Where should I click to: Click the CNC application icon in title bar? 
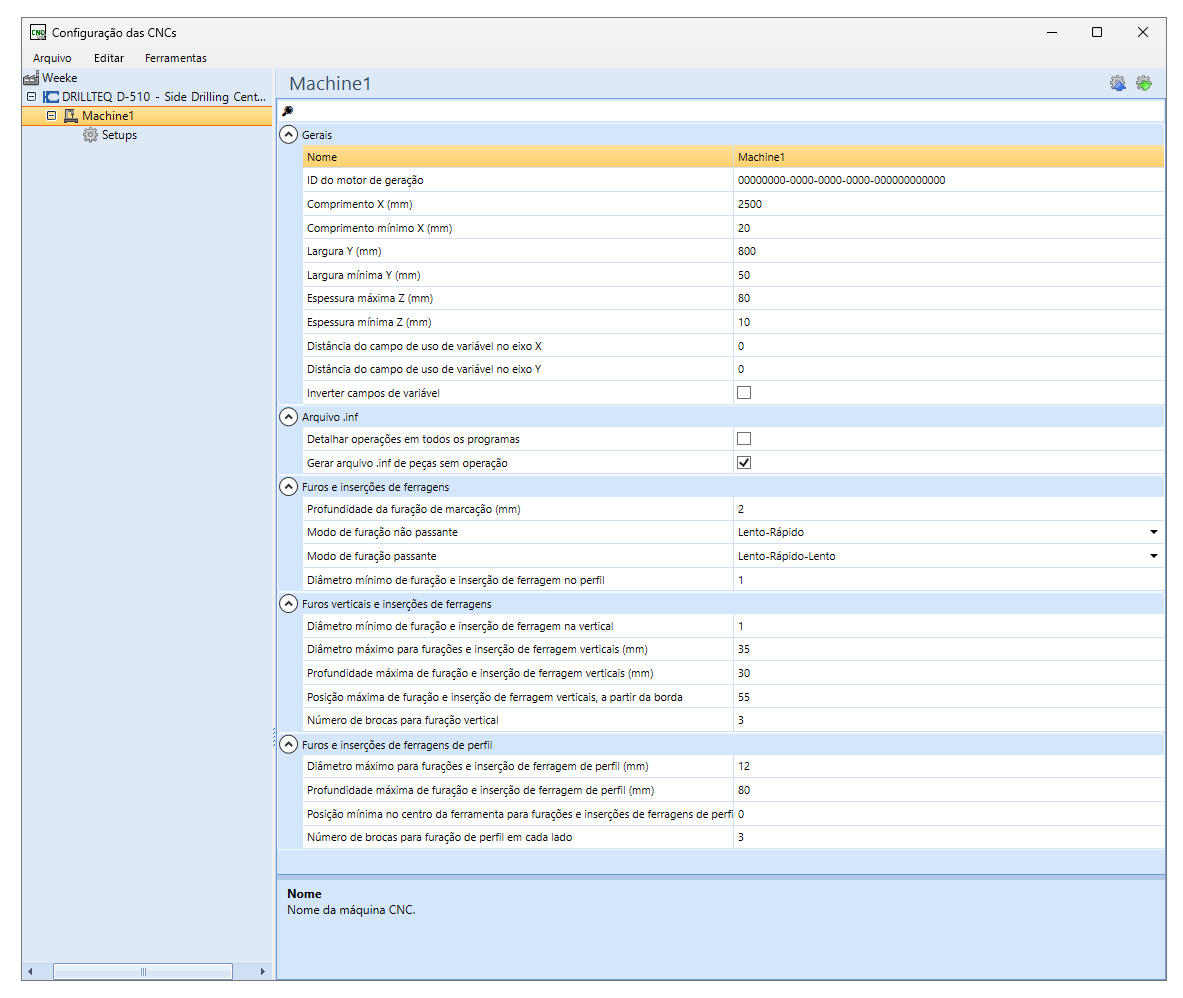click(38, 32)
